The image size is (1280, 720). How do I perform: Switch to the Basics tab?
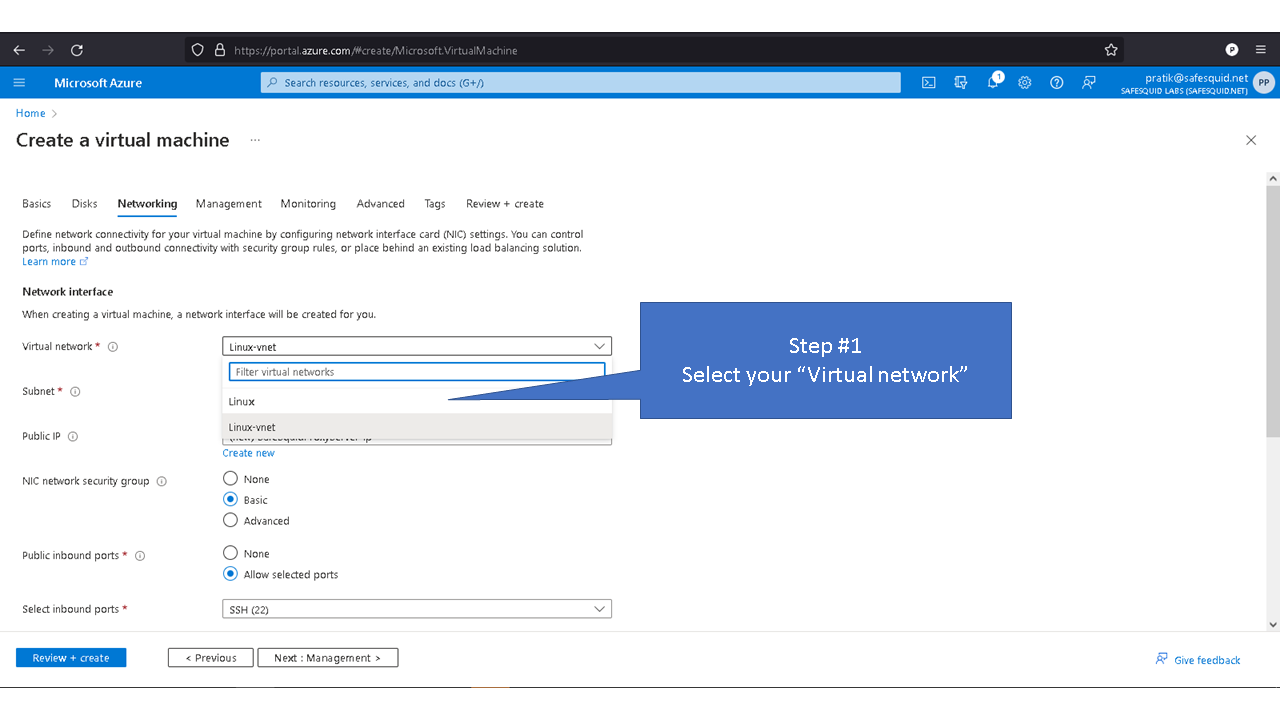(x=37, y=204)
